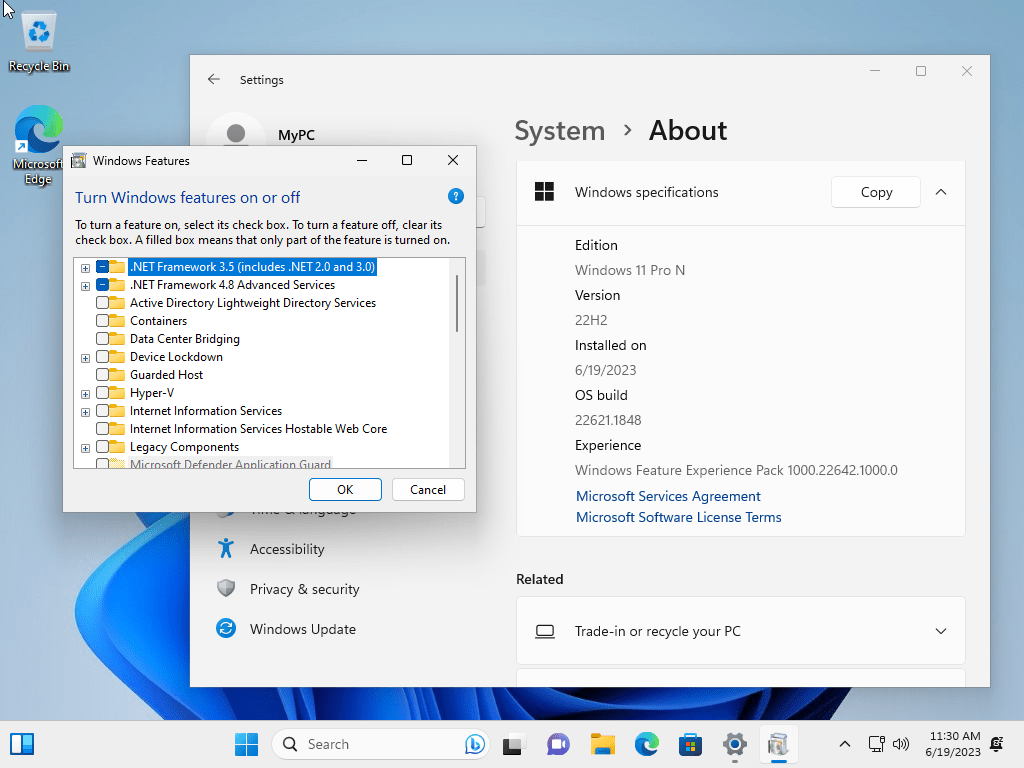
Task: Open volume control tray icon
Action: [x=901, y=744]
